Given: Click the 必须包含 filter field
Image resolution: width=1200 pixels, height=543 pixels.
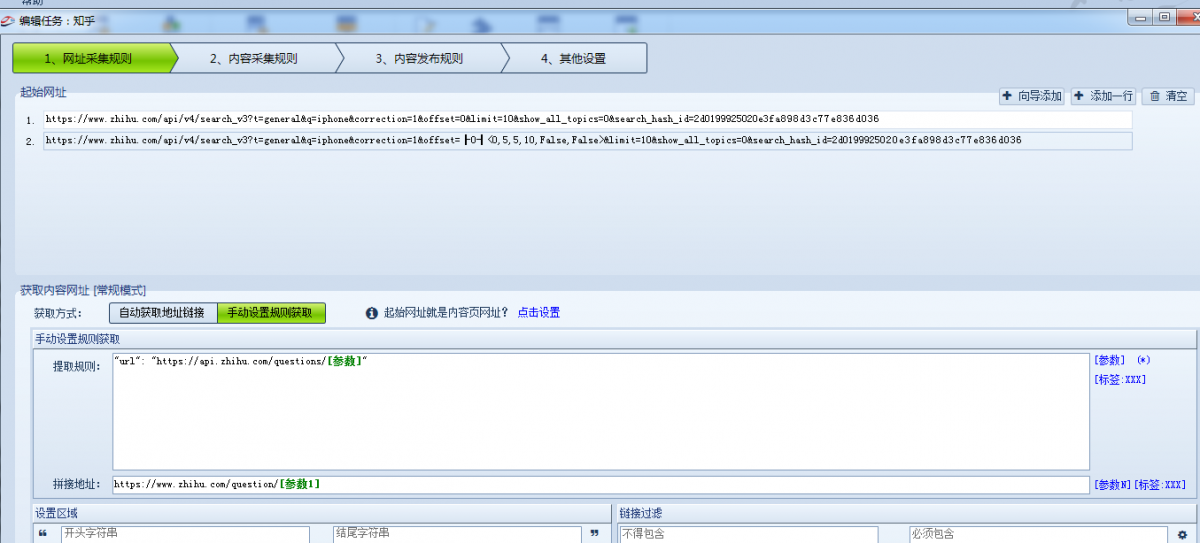Looking at the screenshot, I should point(1038,534).
